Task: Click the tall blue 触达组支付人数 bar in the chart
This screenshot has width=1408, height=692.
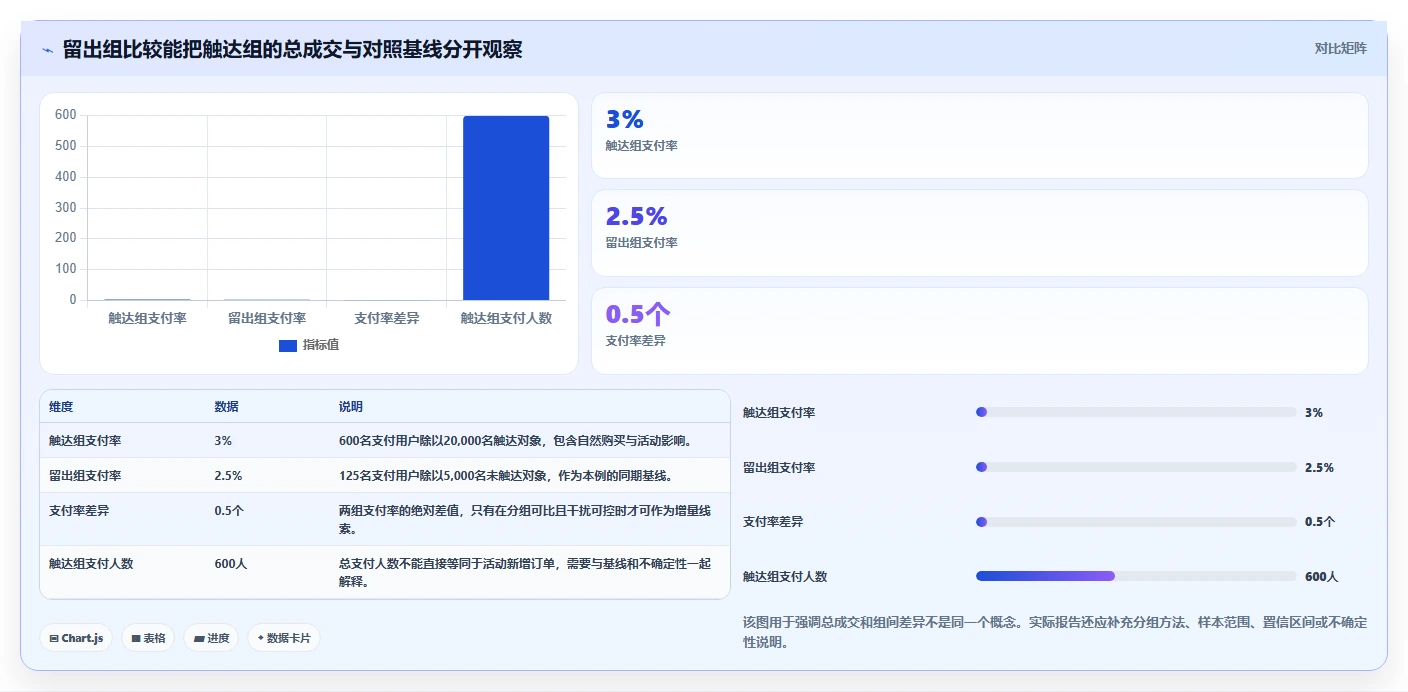Action: (x=506, y=208)
